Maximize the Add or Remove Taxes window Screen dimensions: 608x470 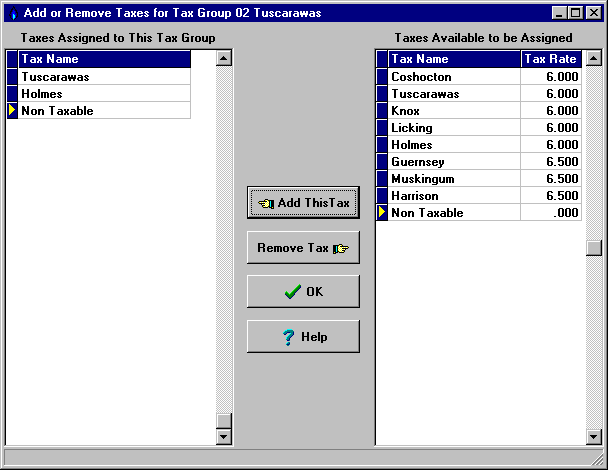click(576, 13)
